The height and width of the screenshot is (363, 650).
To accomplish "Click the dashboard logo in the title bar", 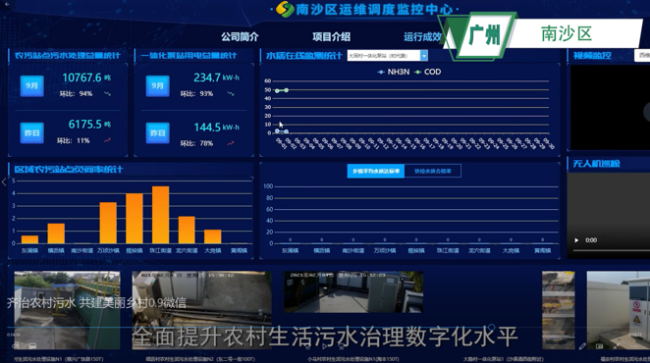I will [x=285, y=9].
